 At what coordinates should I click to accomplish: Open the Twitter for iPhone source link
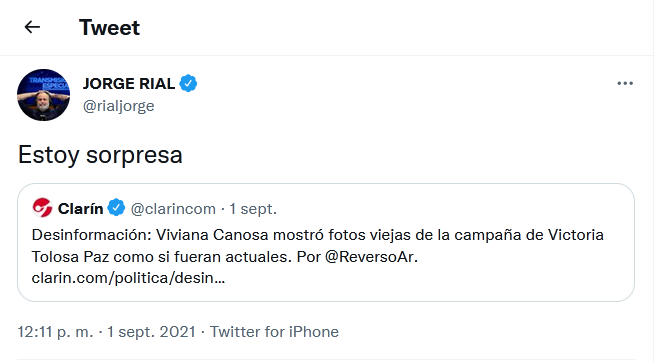[x=274, y=332]
